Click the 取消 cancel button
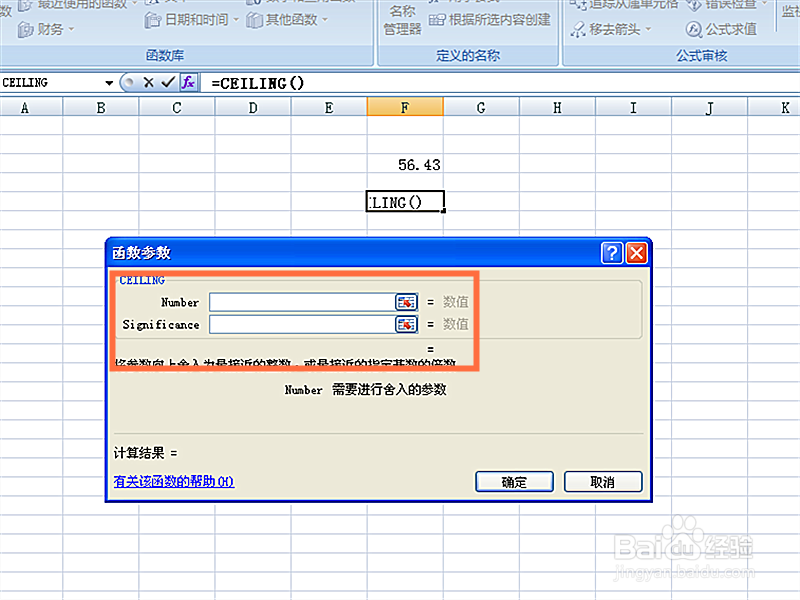800x600 pixels. [x=603, y=482]
